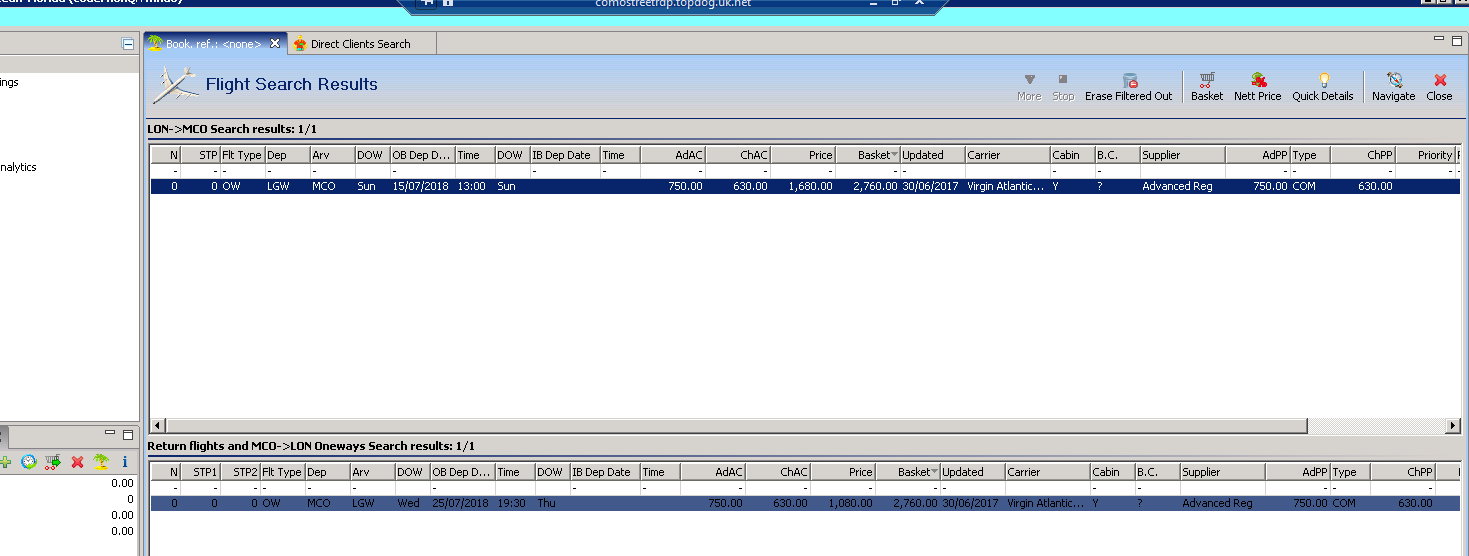This screenshot has height=556, width=1469.
Task: Select return flight dated 25/07/2018
Action: pos(805,503)
